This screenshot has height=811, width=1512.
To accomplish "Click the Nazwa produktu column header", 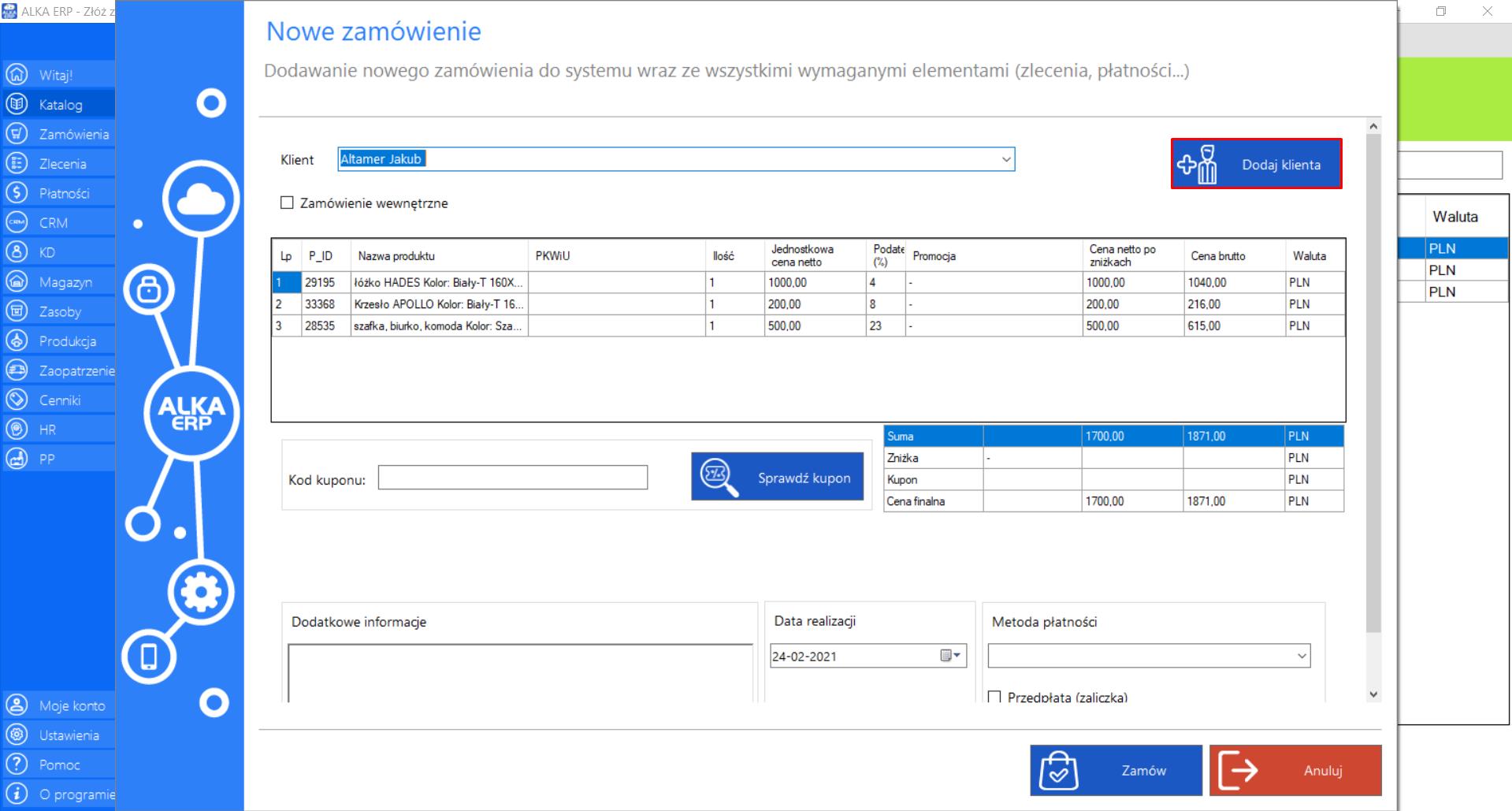I will pos(439,255).
